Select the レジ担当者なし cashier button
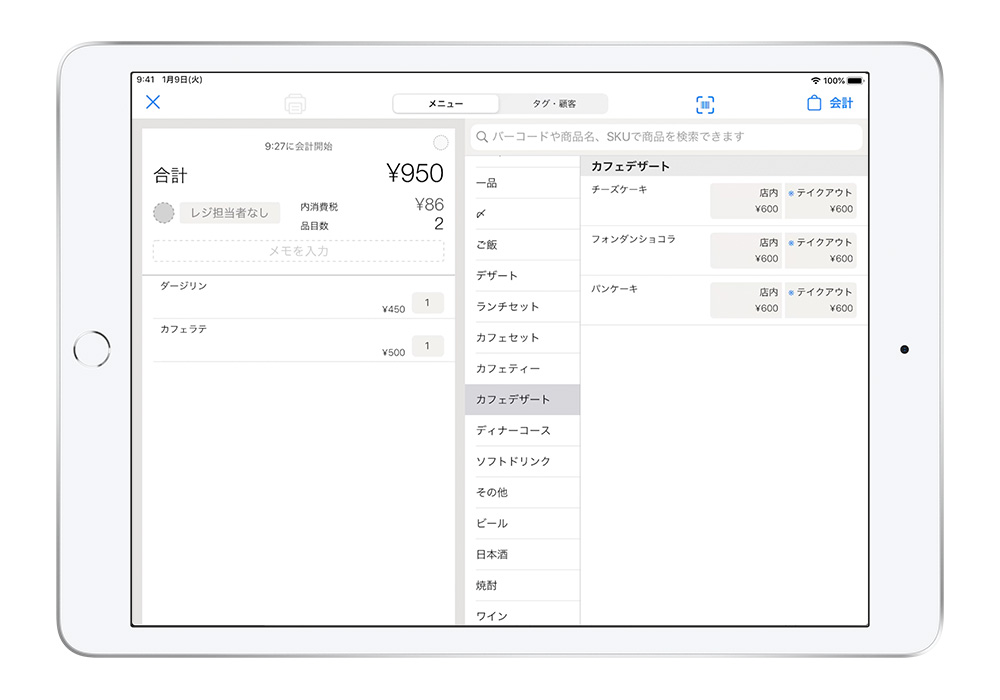Viewport: 1000px width, 700px height. (x=230, y=213)
